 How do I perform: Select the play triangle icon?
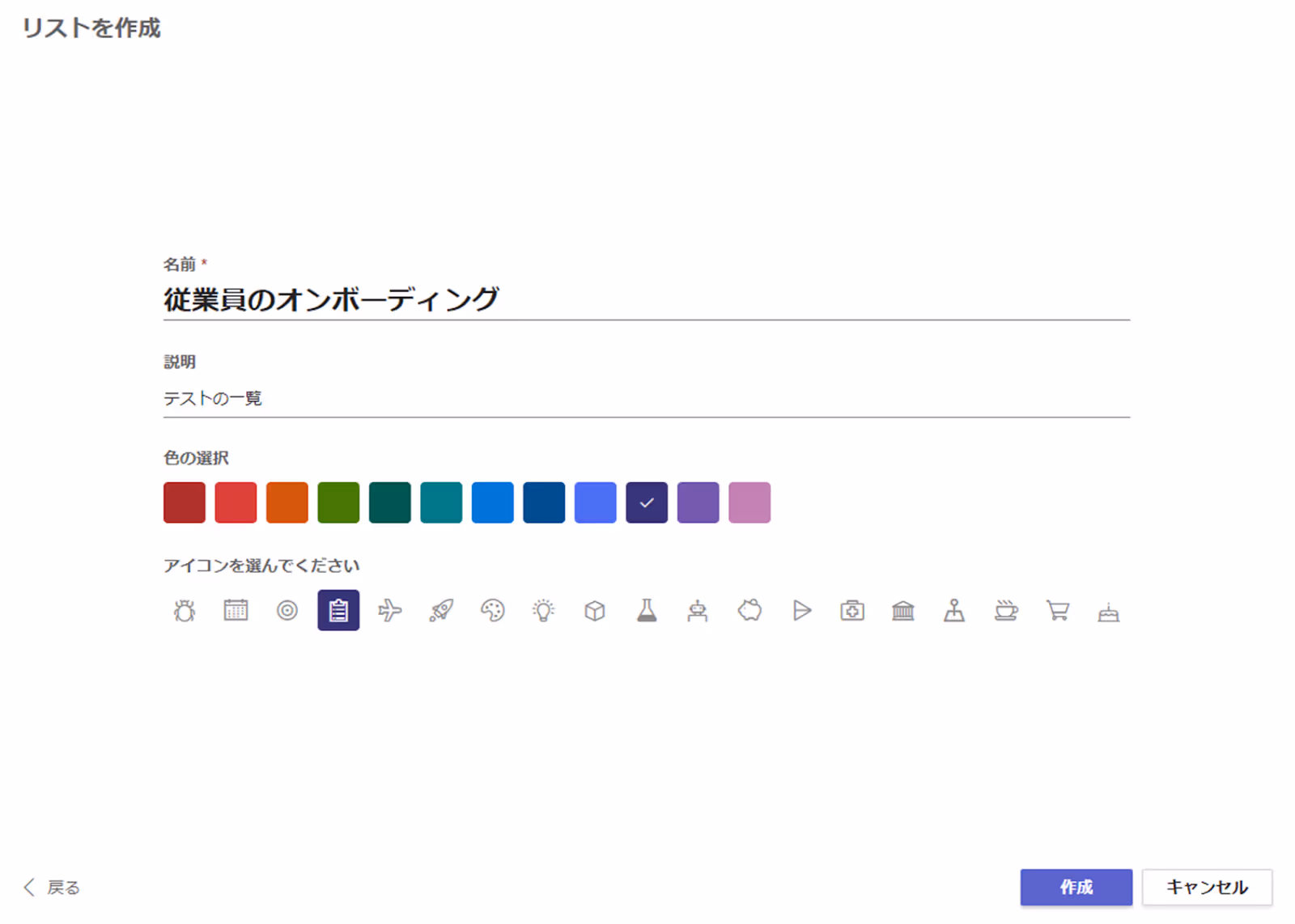[x=801, y=610]
